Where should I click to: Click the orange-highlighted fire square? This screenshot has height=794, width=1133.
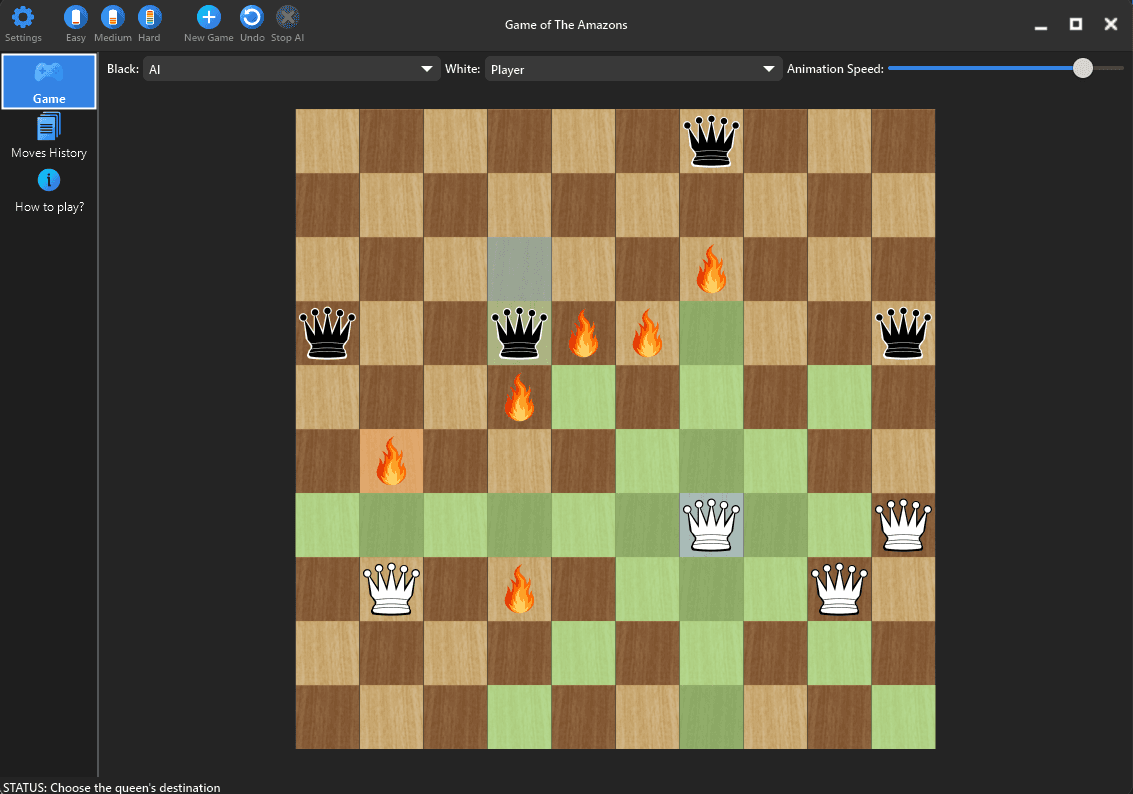[x=392, y=461]
